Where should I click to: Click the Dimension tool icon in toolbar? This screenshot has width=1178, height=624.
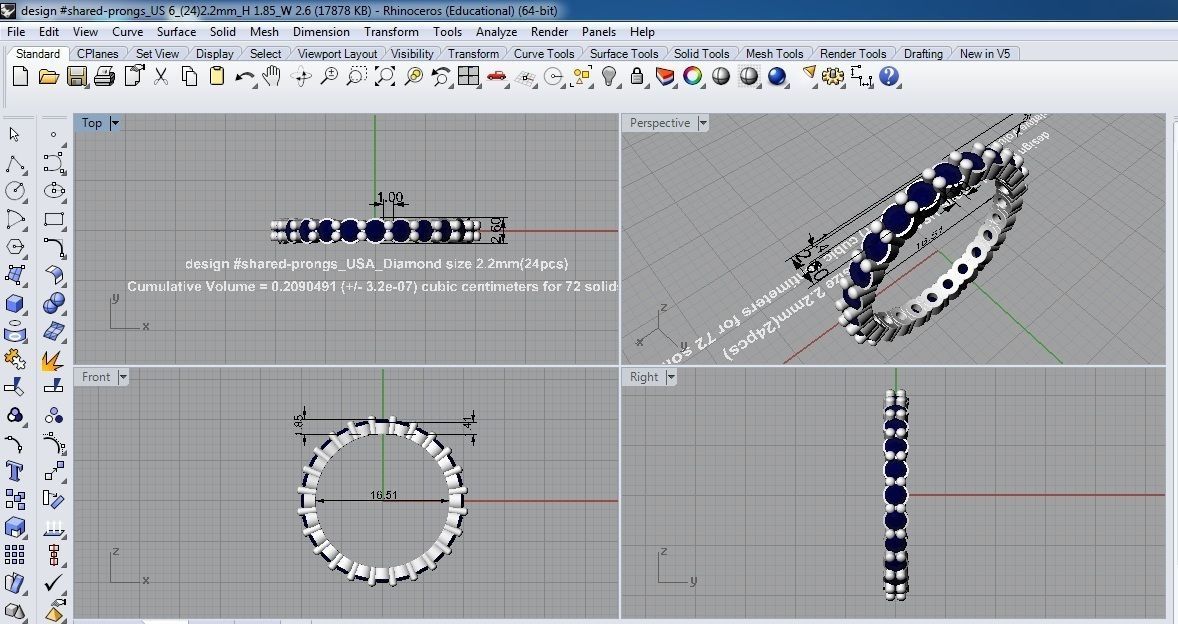pyautogui.click(x=861, y=76)
